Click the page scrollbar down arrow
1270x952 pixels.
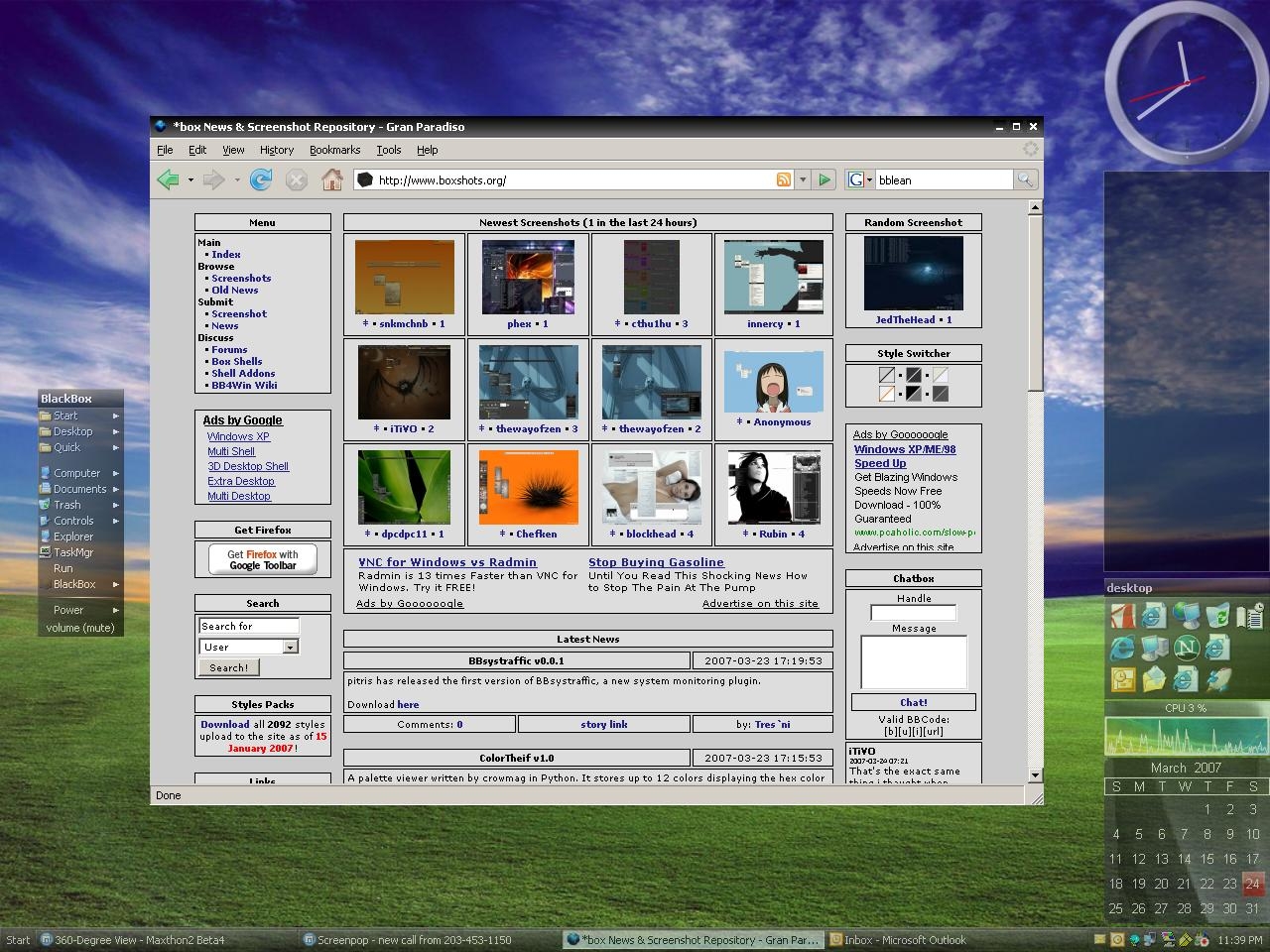tap(1035, 775)
